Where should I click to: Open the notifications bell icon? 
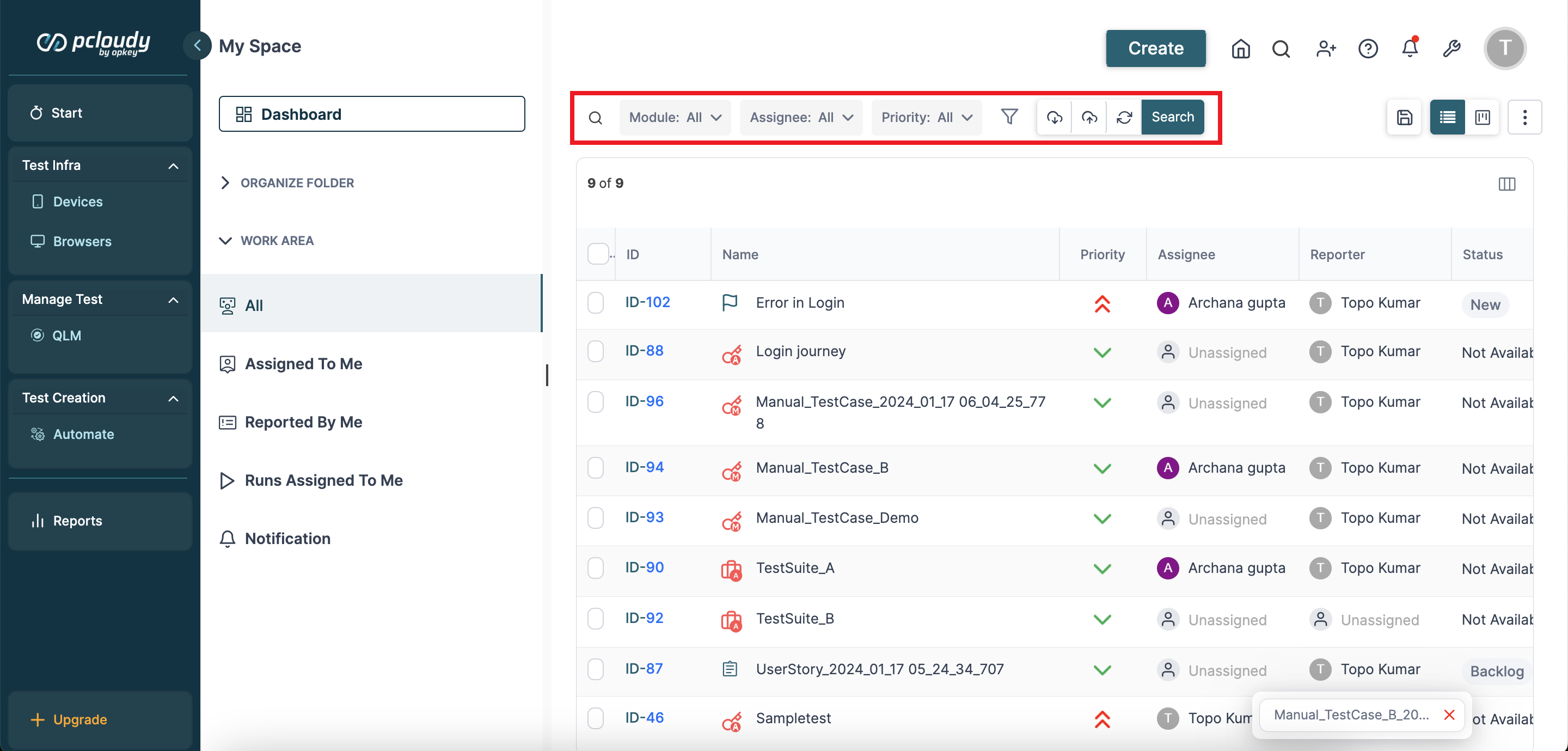(x=1410, y=48)
